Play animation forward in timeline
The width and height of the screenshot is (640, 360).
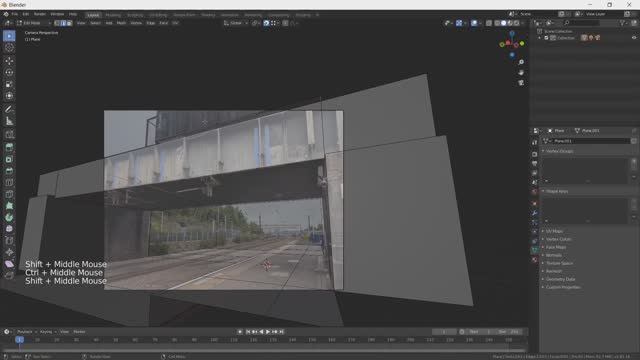pos(268,332)
